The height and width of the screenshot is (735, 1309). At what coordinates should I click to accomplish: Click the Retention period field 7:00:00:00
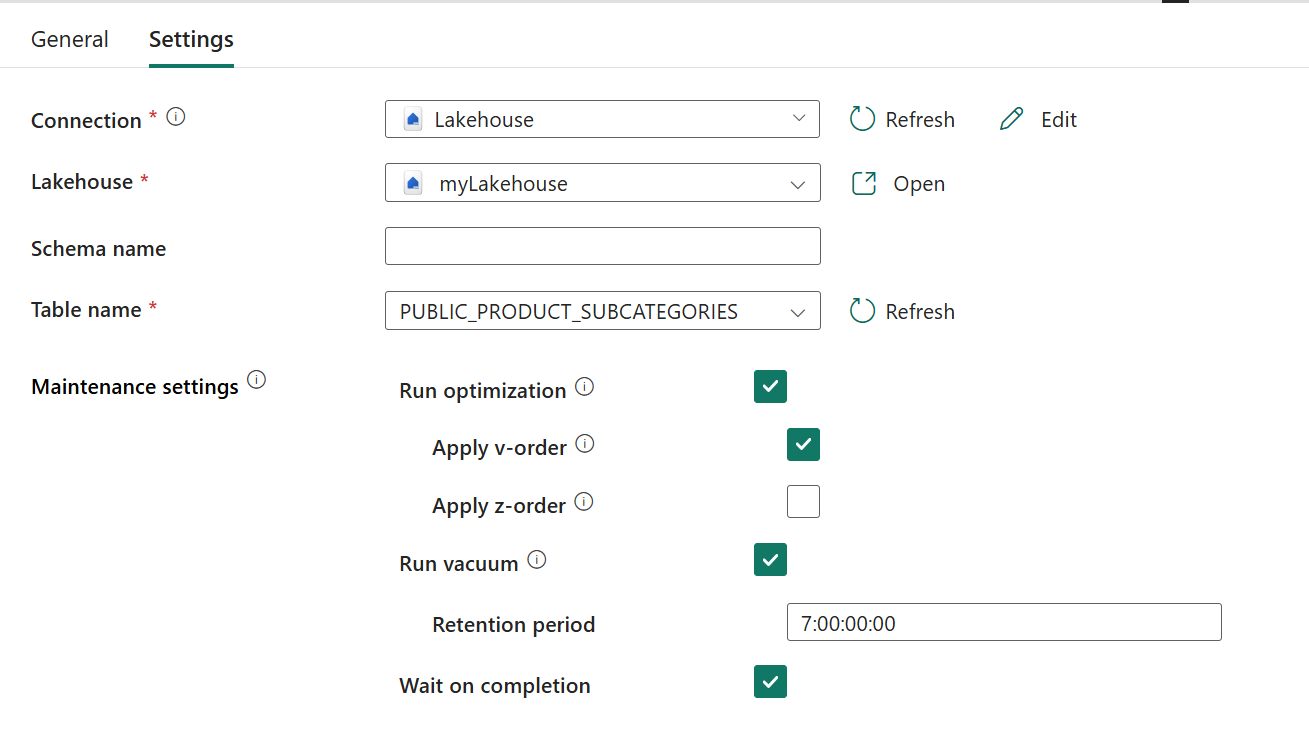pos(1004,622)
